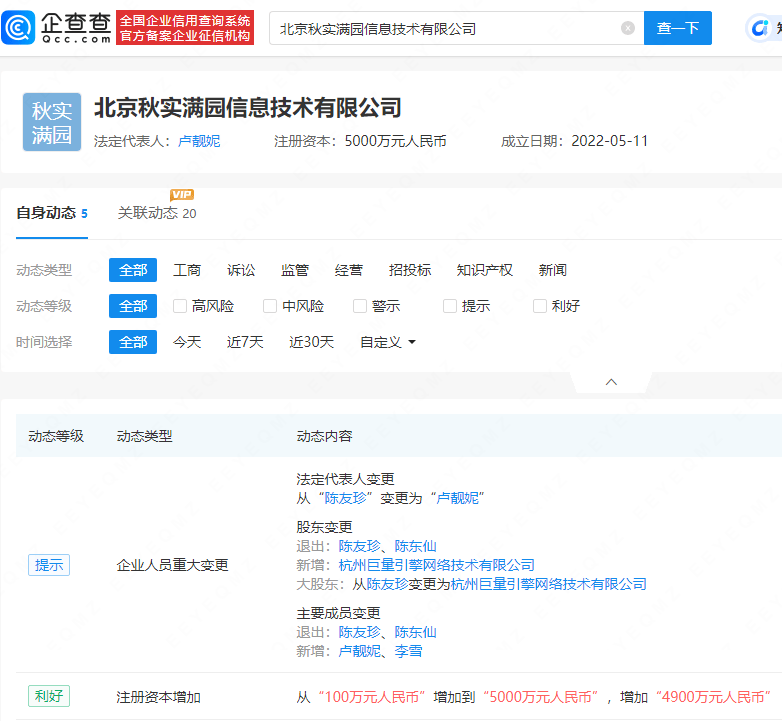Image resolution: width=782 pixels, height=721 pixels.
Task: Open 卢靓妮 link in 法定代表人变更 line
Action: (457, 498)
